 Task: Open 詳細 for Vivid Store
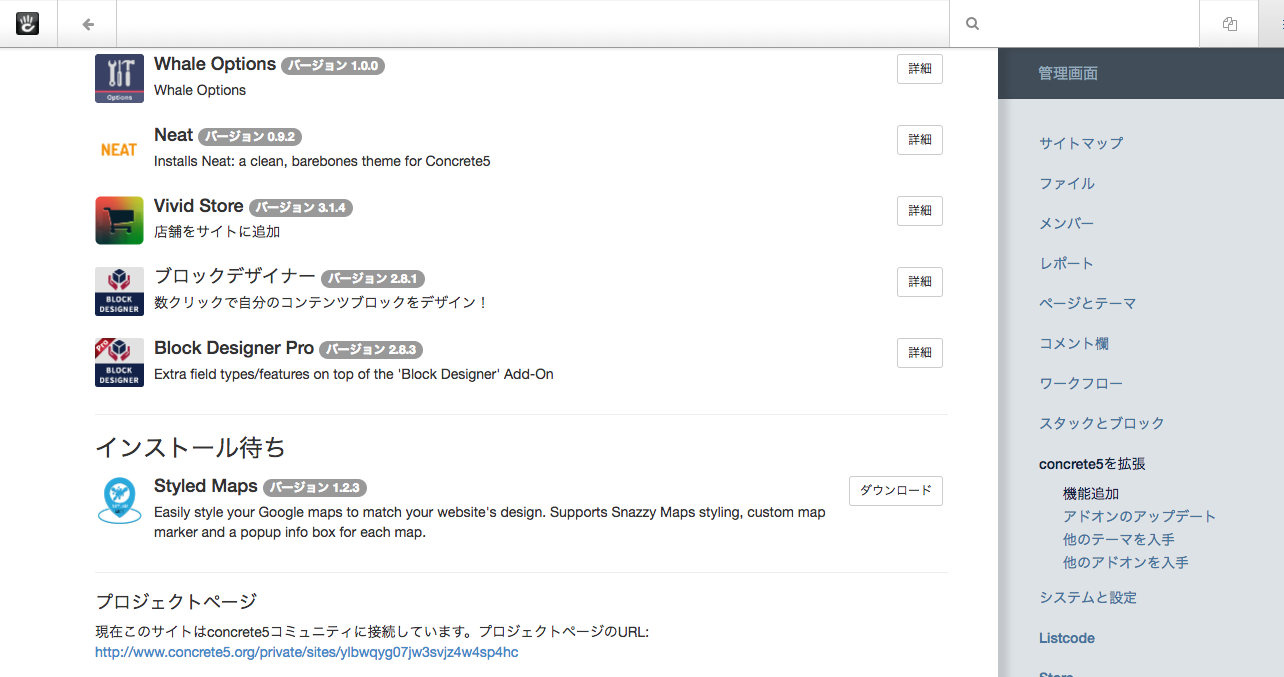click(920, 211)
